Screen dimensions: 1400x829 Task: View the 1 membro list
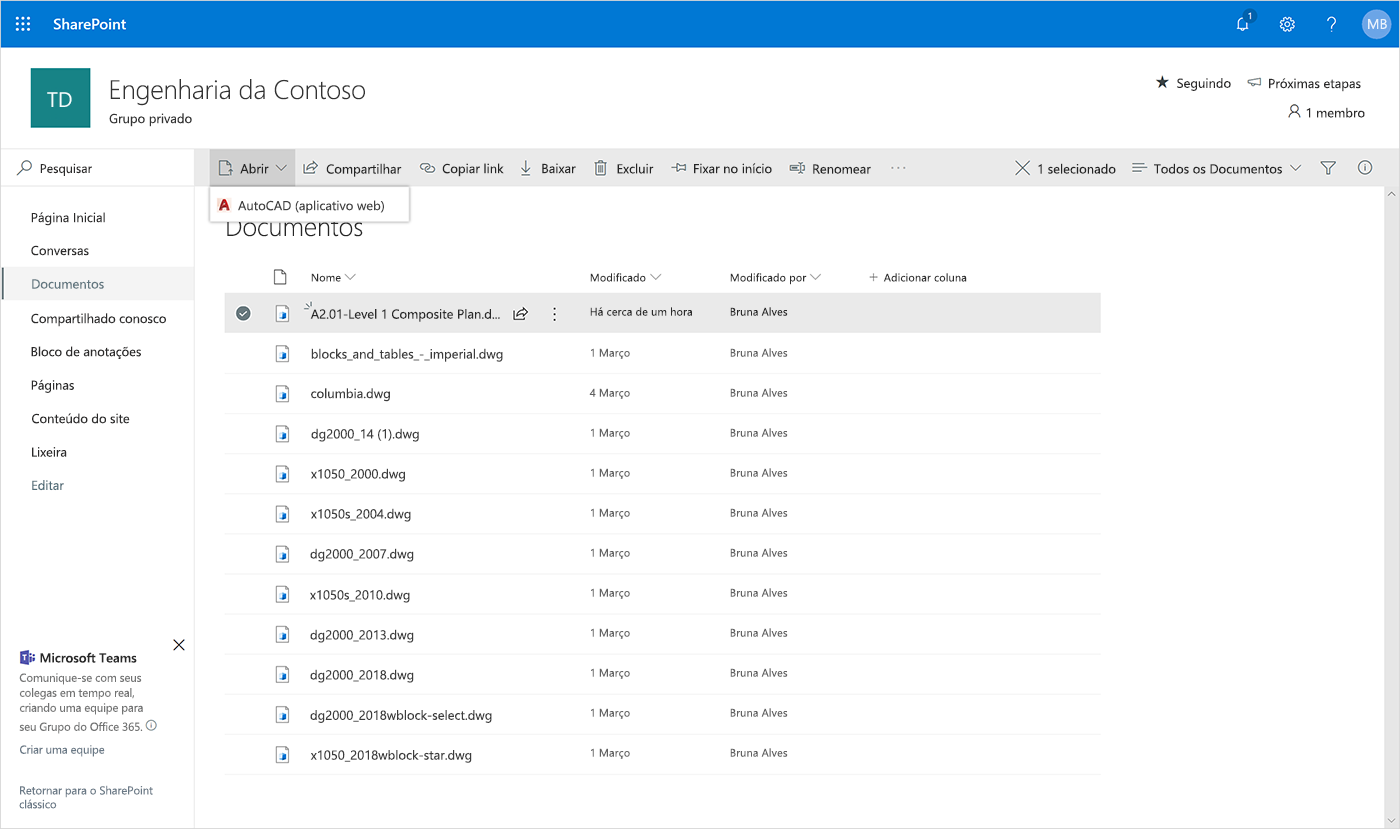coord(1326,112)
